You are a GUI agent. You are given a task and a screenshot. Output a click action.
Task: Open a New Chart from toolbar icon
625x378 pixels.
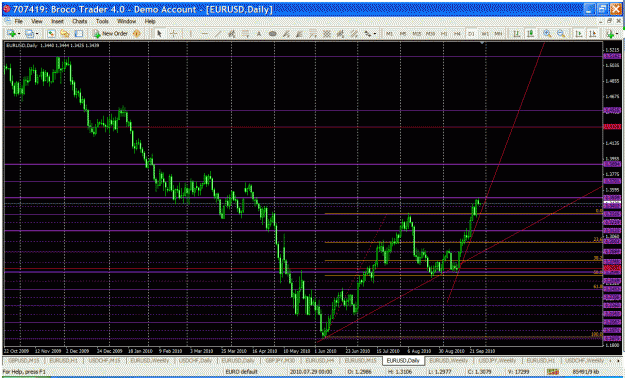click(11, 34)
